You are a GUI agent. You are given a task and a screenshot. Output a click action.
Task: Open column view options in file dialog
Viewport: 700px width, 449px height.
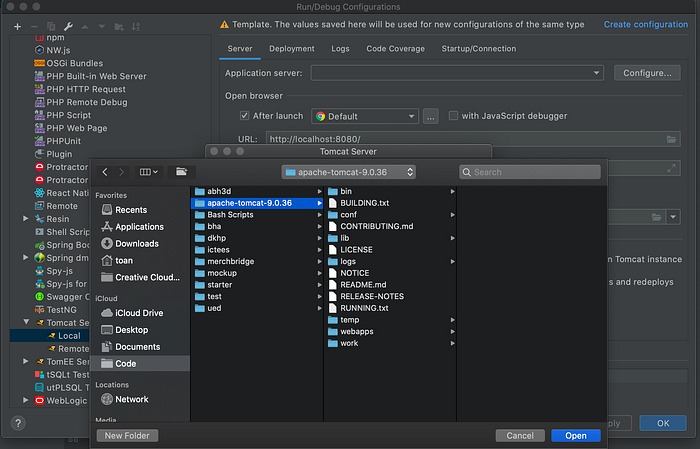point(149,172)
